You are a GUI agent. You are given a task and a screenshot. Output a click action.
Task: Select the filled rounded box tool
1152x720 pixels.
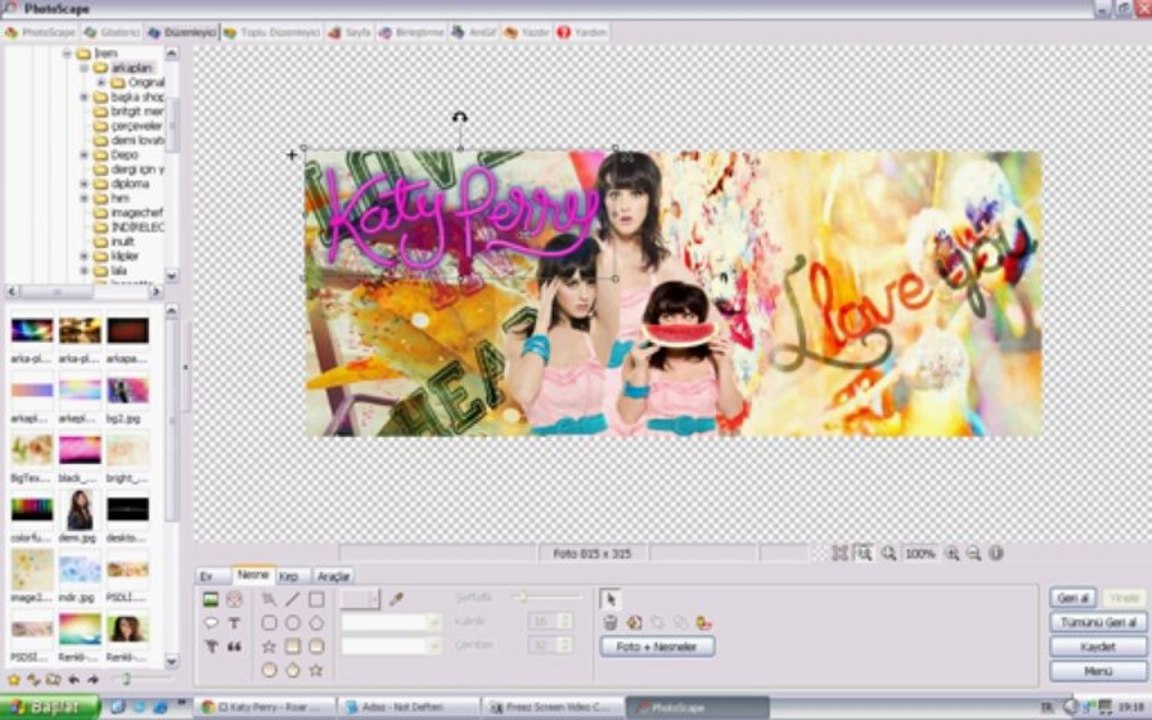pyautogui.click(x=316, y=647)
